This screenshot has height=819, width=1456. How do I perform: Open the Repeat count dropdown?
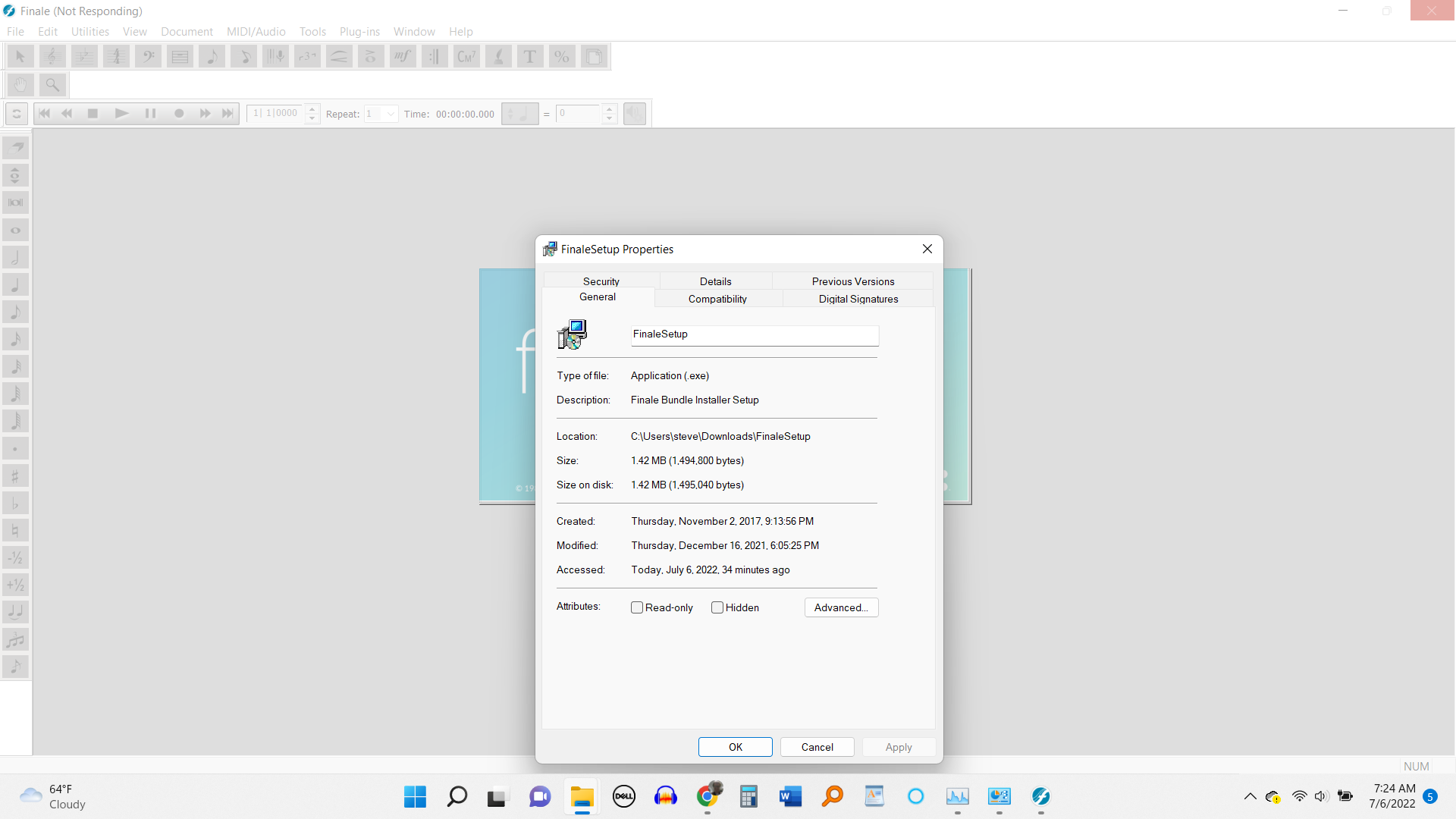[391, 114]
